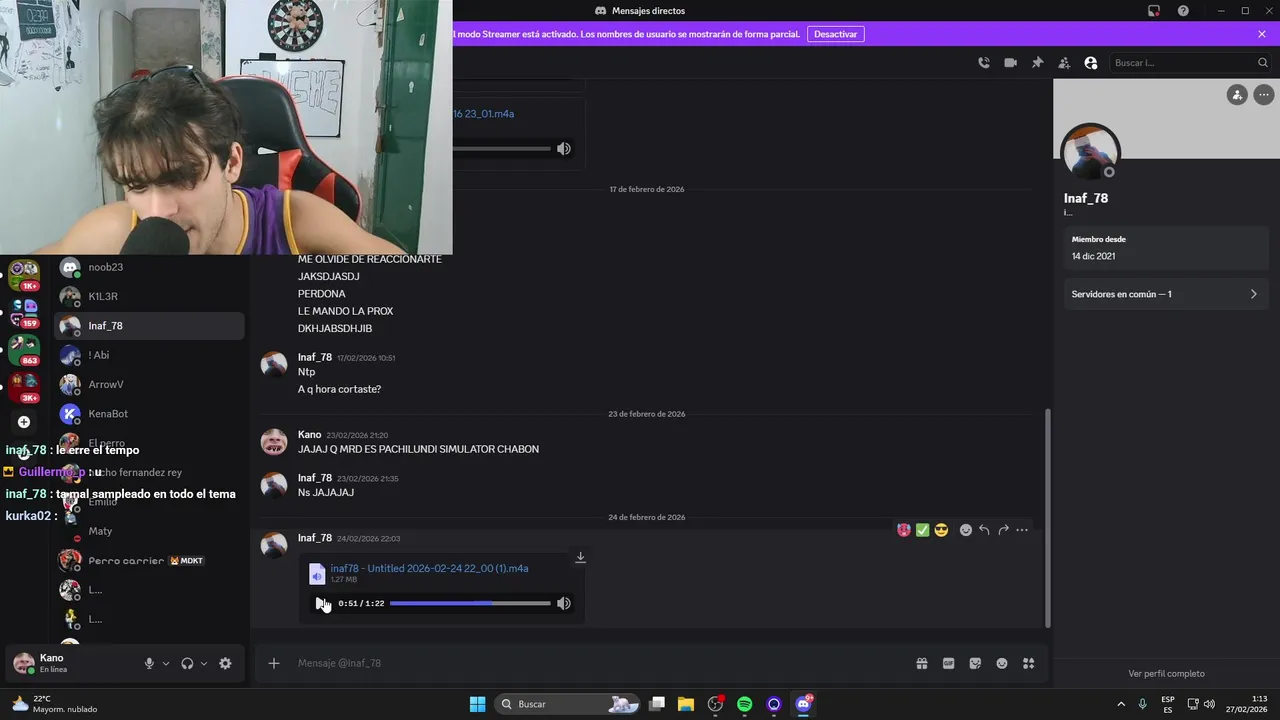Open more options on the profile banner

1264,95
